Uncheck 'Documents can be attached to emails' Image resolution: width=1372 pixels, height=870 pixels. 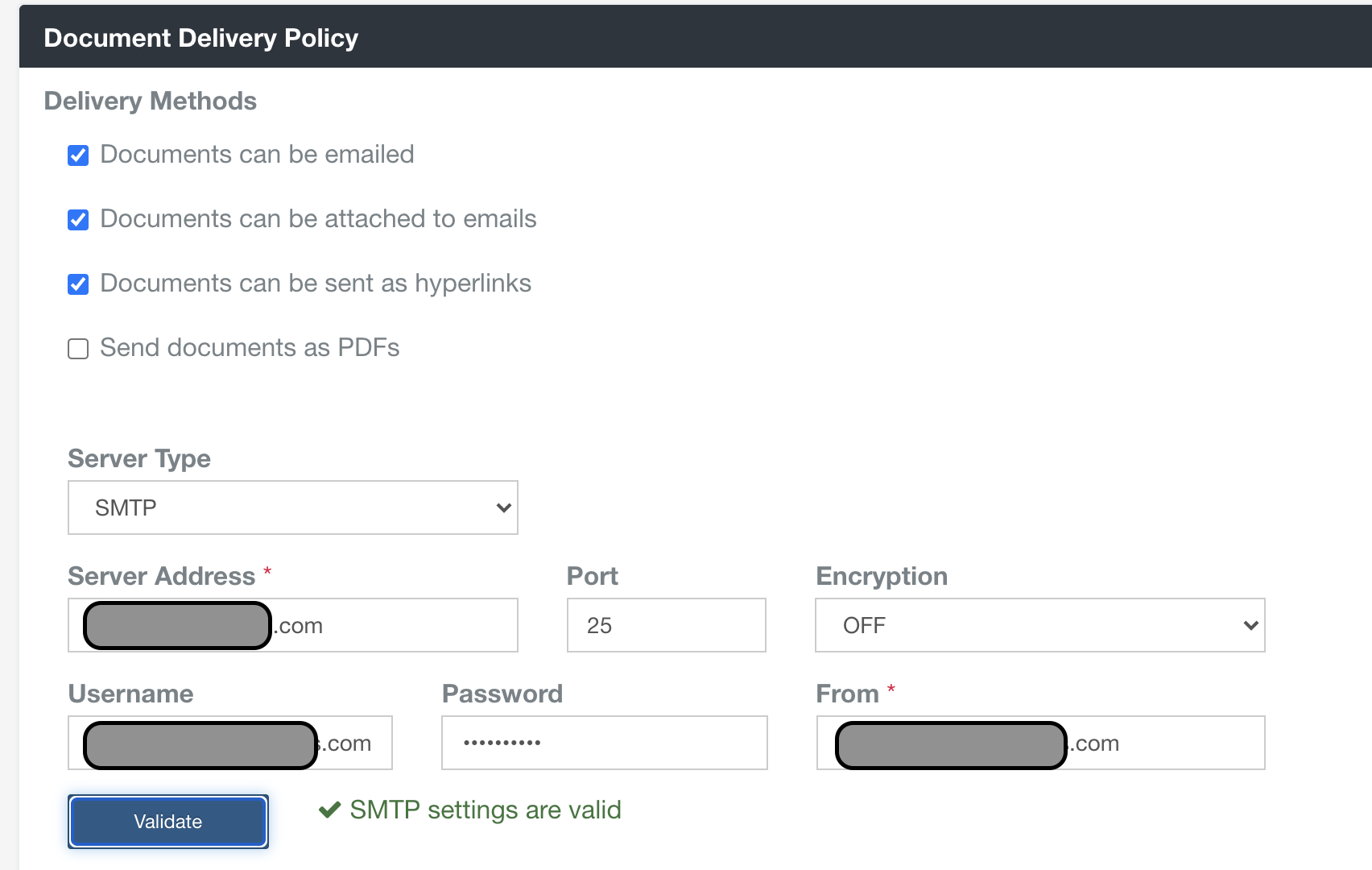[x=77, y=220]
